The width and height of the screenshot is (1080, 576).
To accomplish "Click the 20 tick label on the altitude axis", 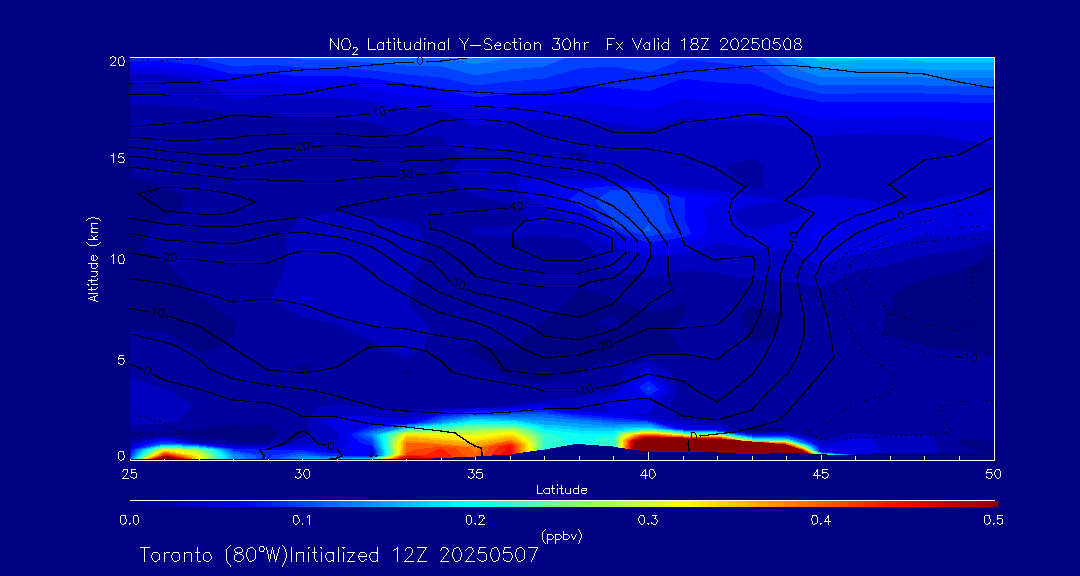I will tap(116, 60).
